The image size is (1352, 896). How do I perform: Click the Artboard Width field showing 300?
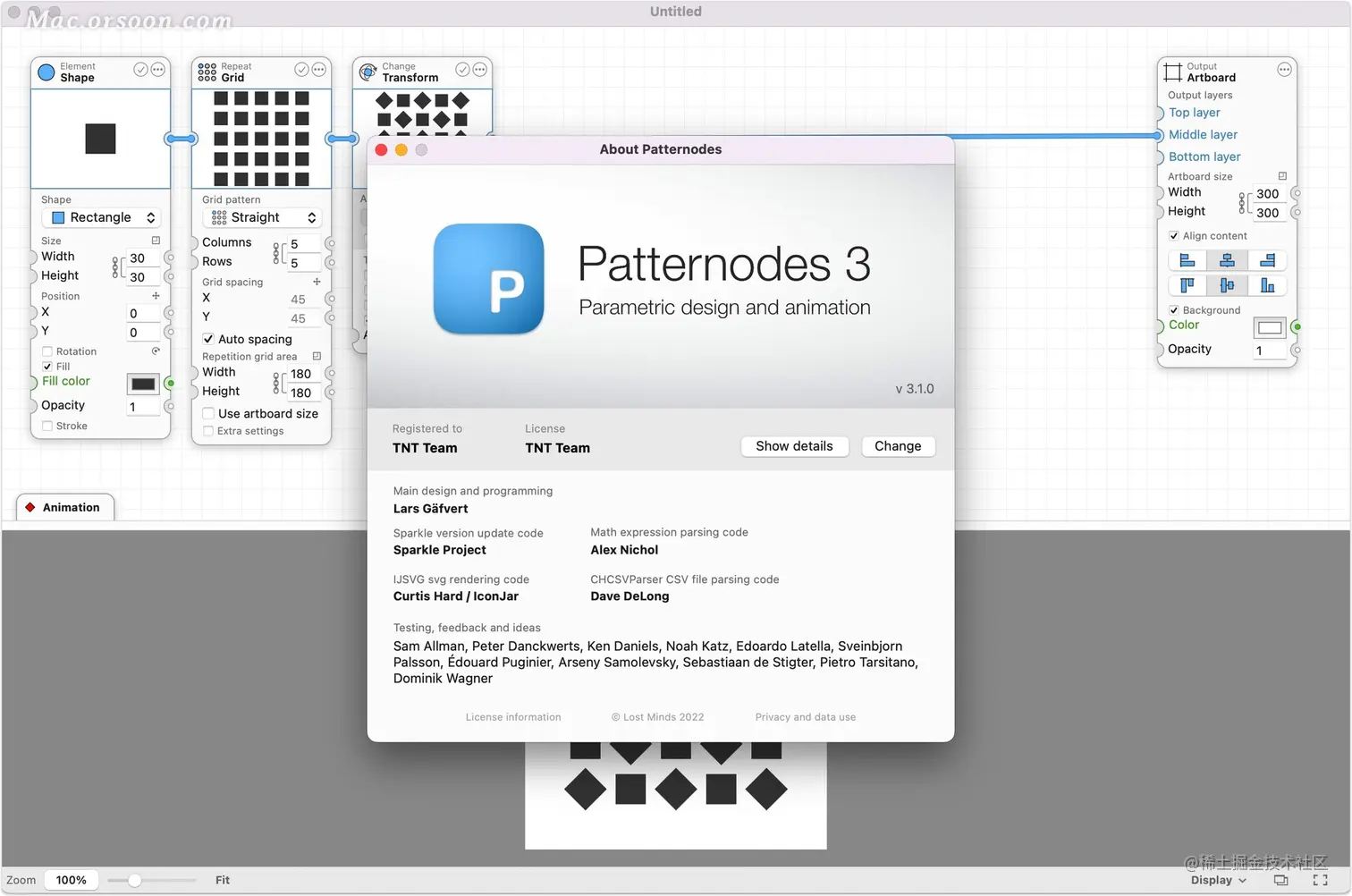click(1269, 194)
